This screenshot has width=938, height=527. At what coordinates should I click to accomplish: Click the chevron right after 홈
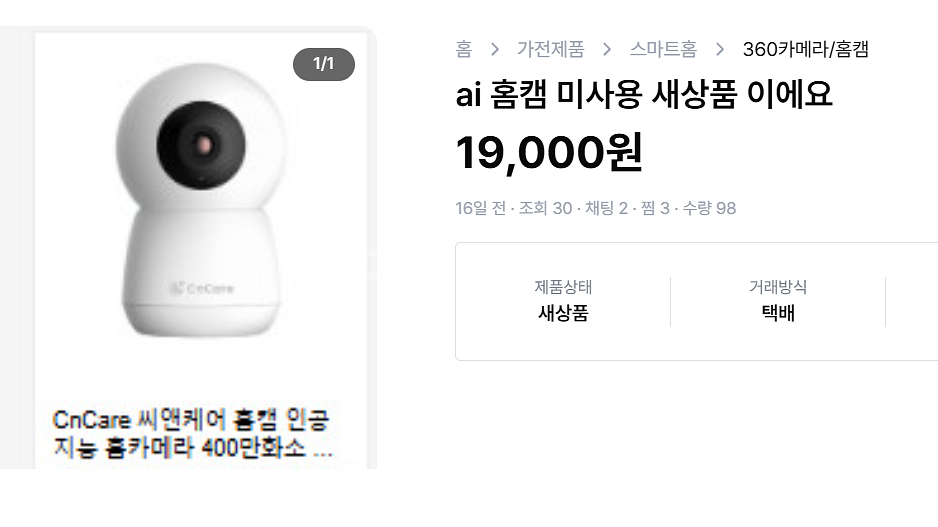click(x=493, y=49)
